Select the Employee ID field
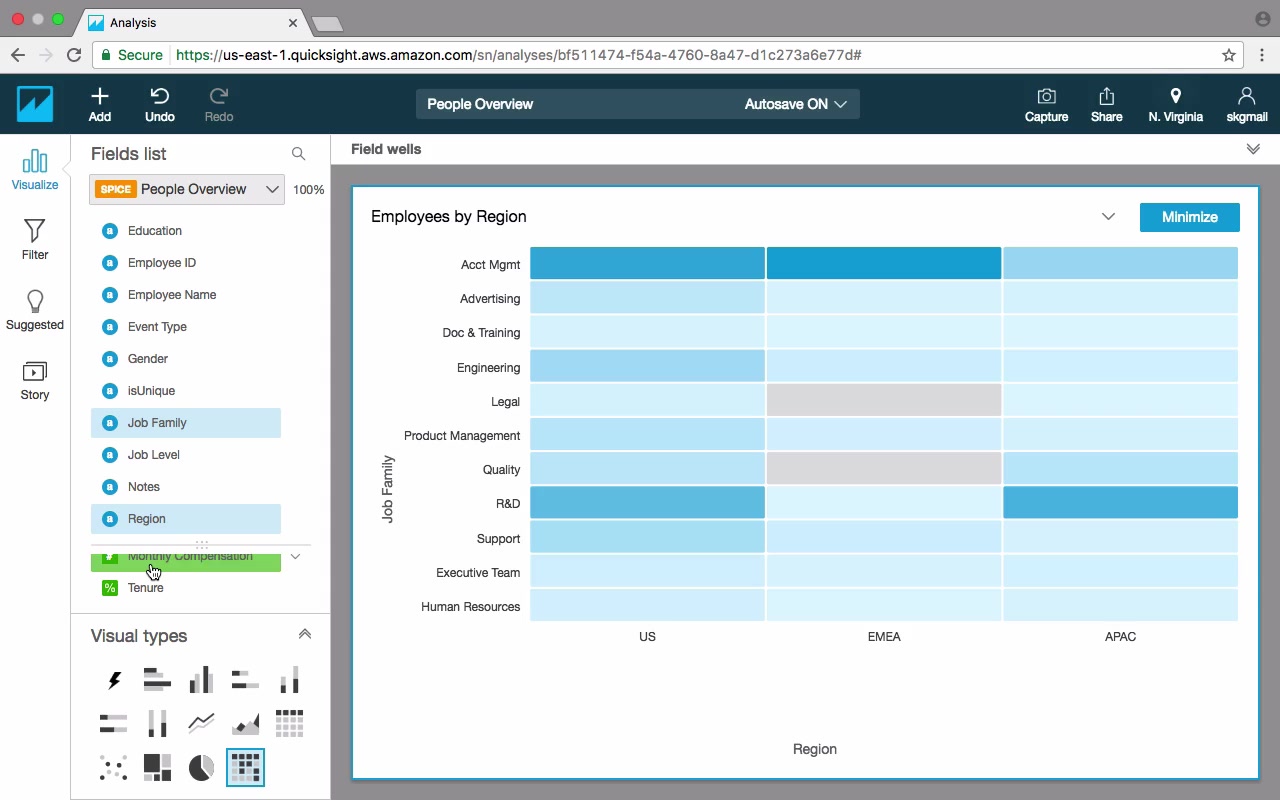 [186, 263]
